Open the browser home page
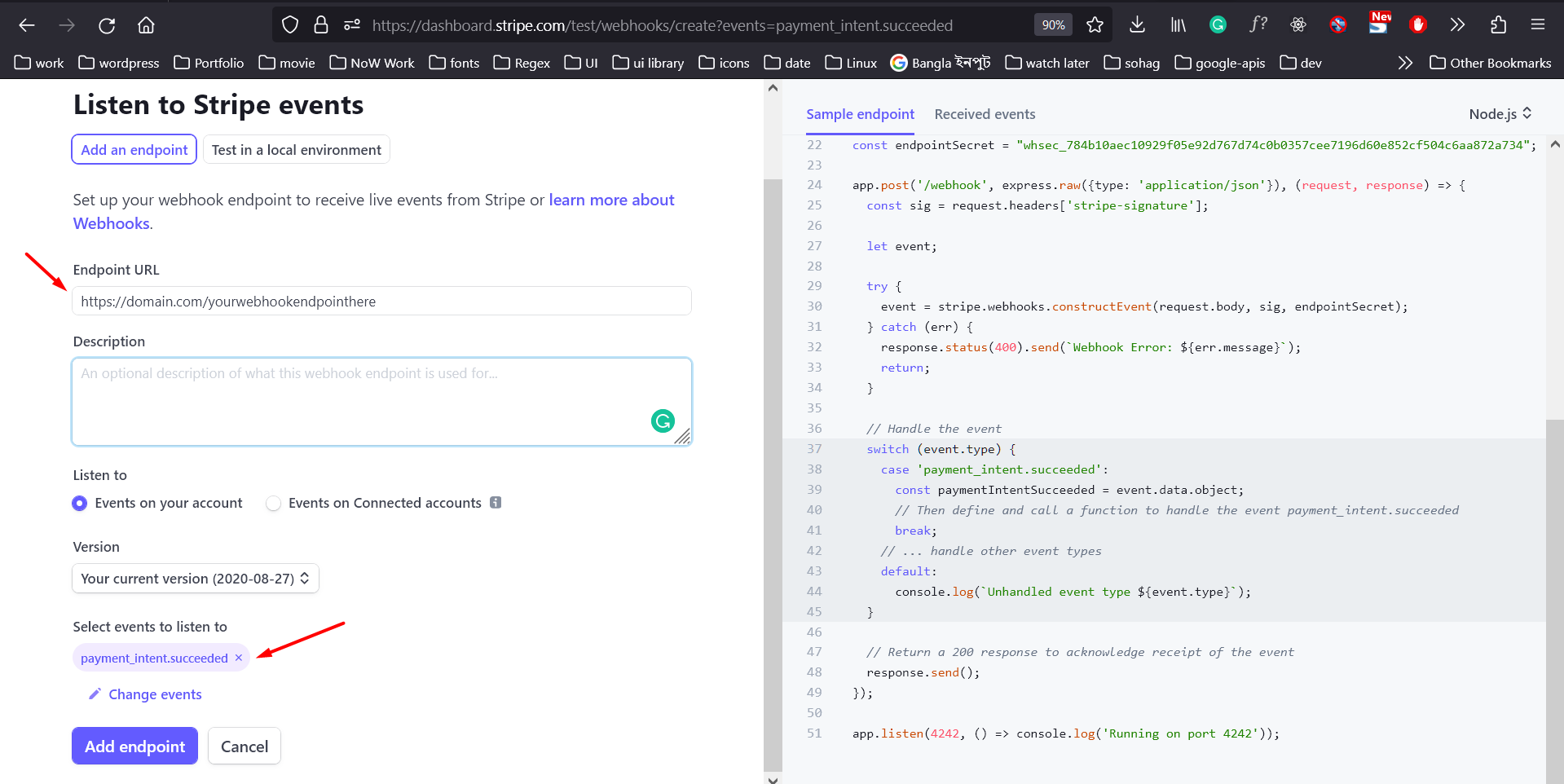This screenshot has height=784, width=1564. coord(146,25)
